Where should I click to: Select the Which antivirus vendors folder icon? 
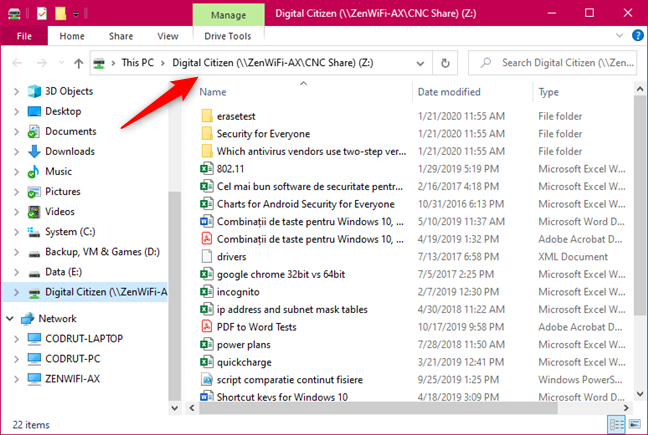[x=207, y=151]
